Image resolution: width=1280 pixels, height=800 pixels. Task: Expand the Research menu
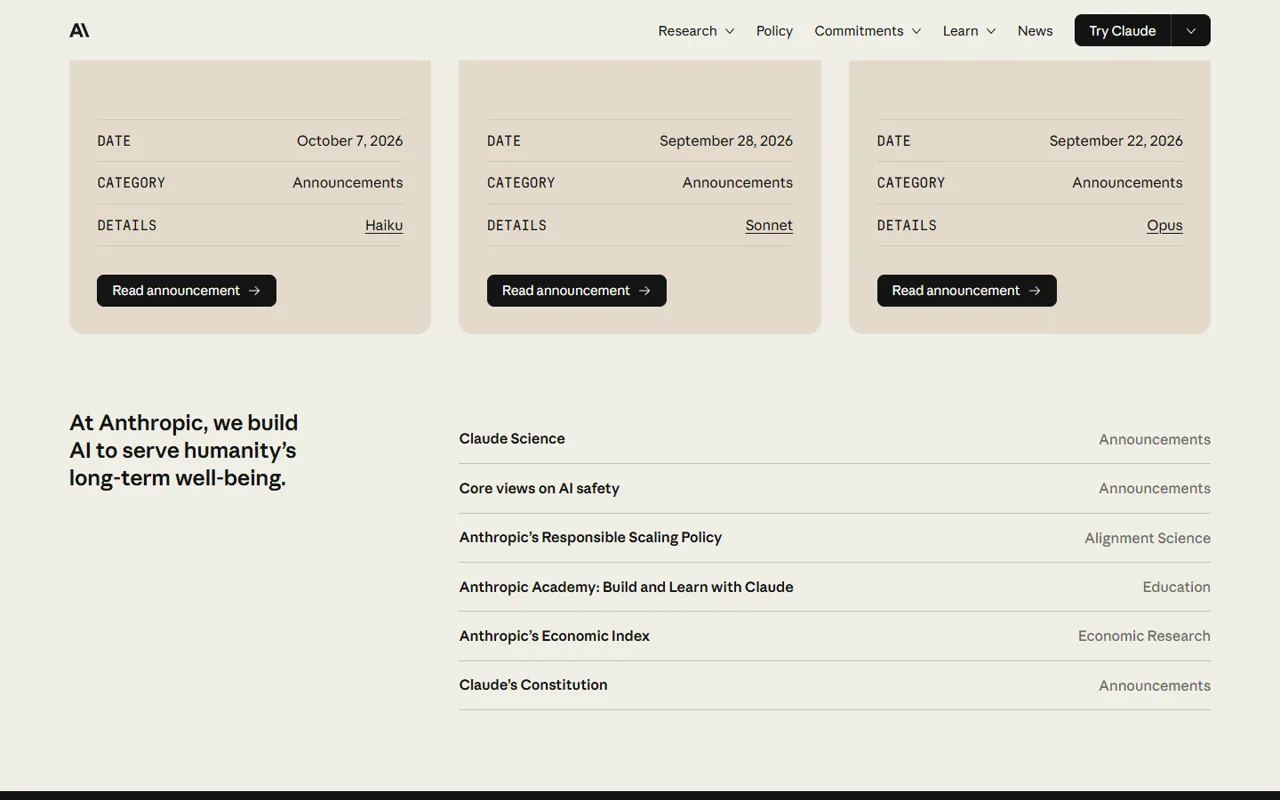696,31
